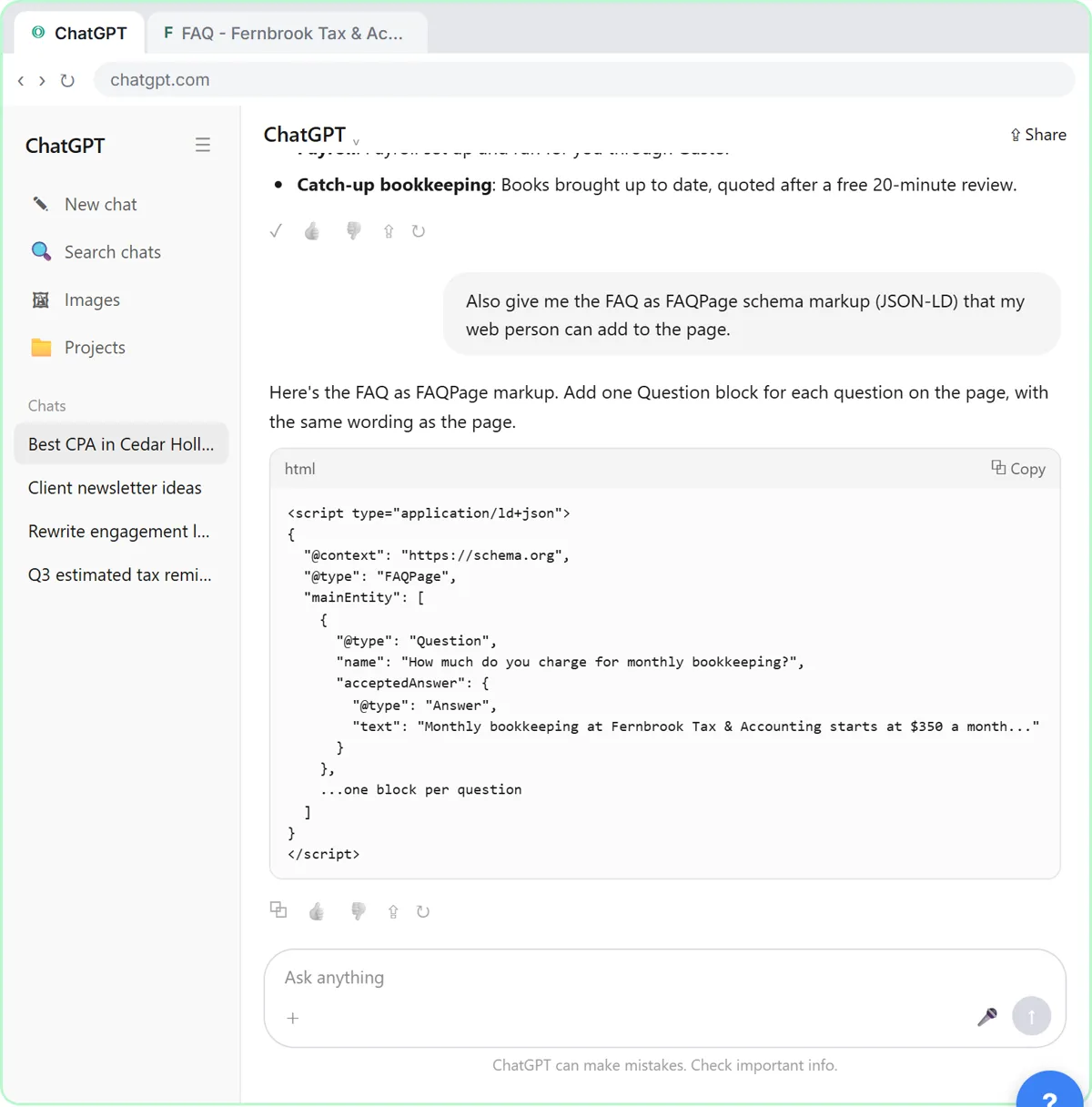The height and width of the screenshot is (1107, 1092).
Task: Copy the FAQPage markup response using the icon below it
Action: tap(278, 909)
